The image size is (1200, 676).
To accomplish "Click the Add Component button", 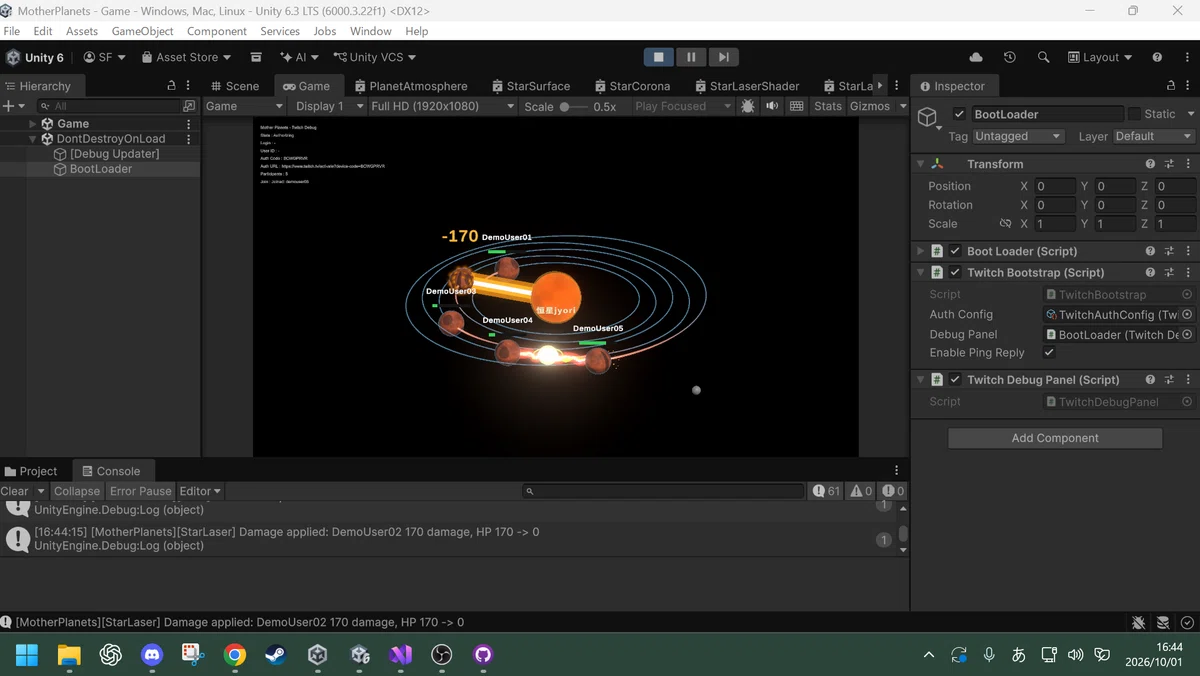I will click(x=1055, y=438).
